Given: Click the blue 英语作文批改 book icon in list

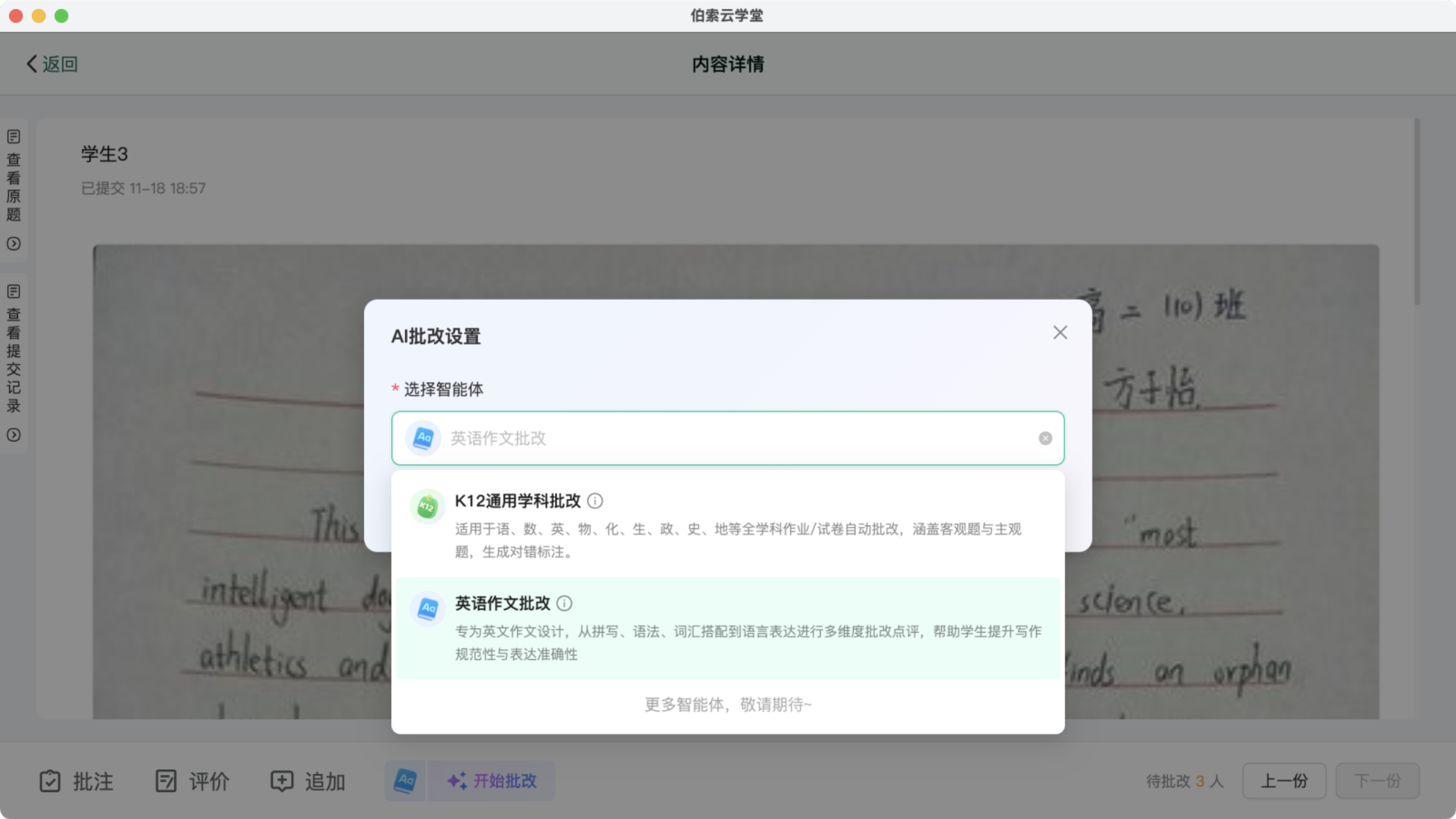Looking at the screenshot, I should tap(427, 609).
